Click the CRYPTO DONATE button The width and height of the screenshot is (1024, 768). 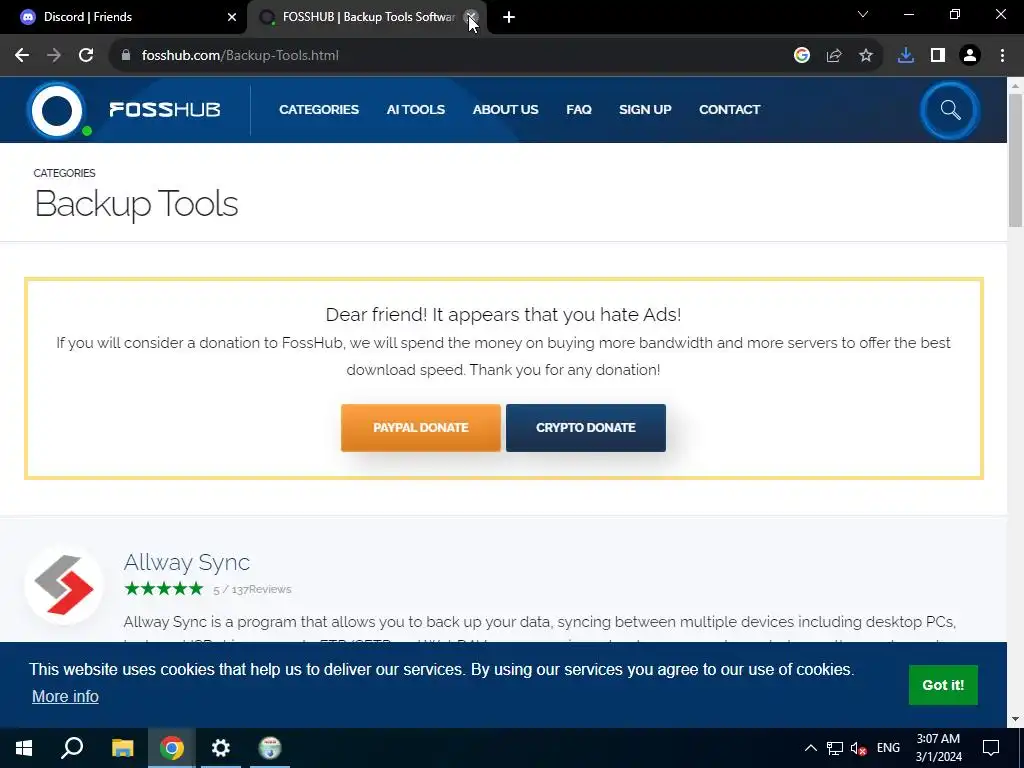point(586,428)
